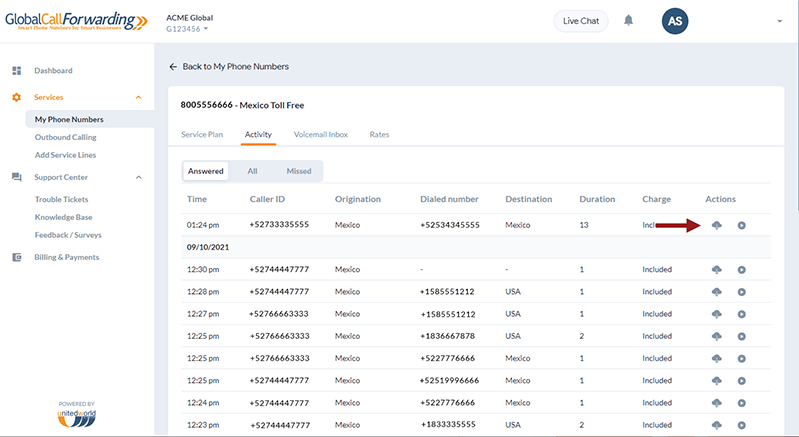Click the AS user avatar
Viewport: 799px width, 437px height.
(x=675, y=21)
